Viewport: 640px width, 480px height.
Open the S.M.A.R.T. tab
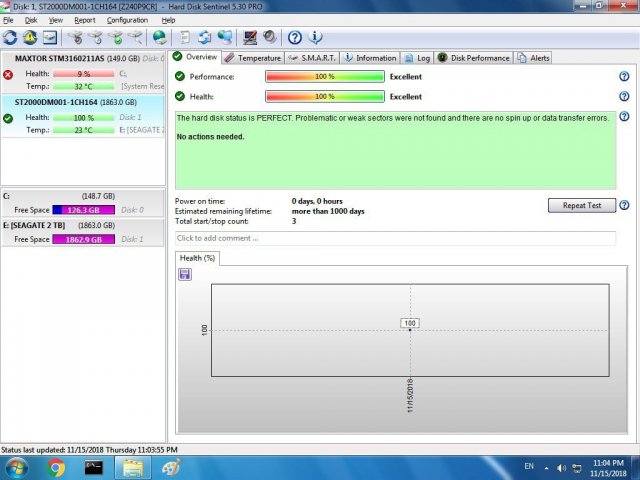[x=313, y=58]
